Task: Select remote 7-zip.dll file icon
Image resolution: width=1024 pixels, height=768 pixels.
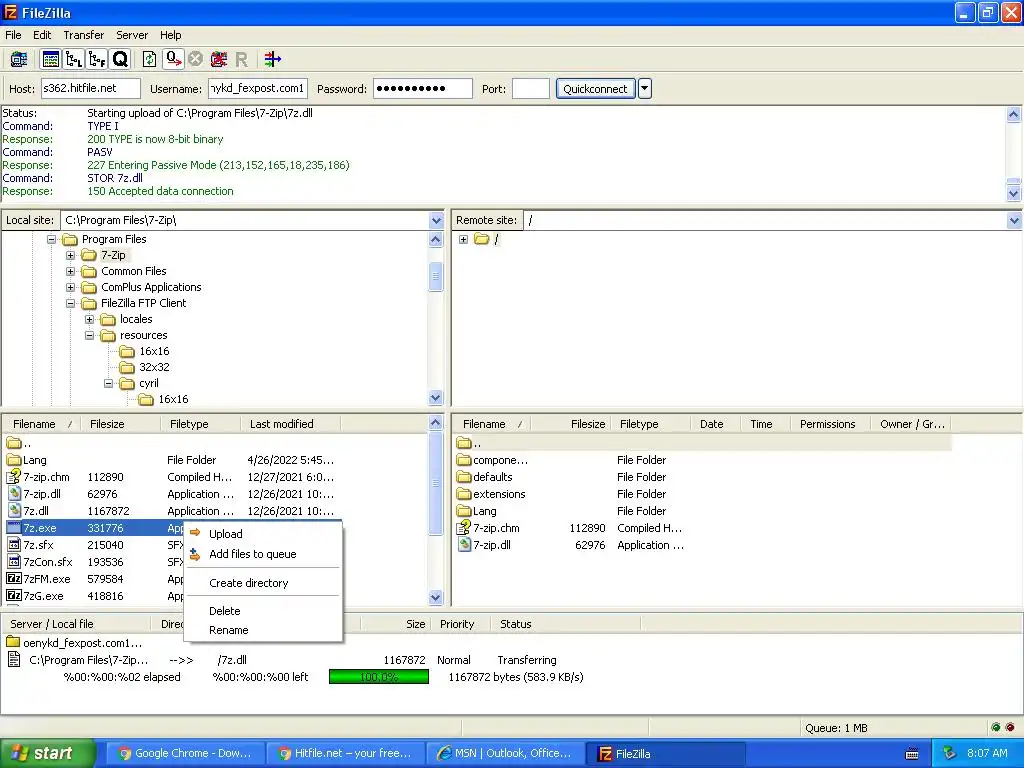Action: 464,545
